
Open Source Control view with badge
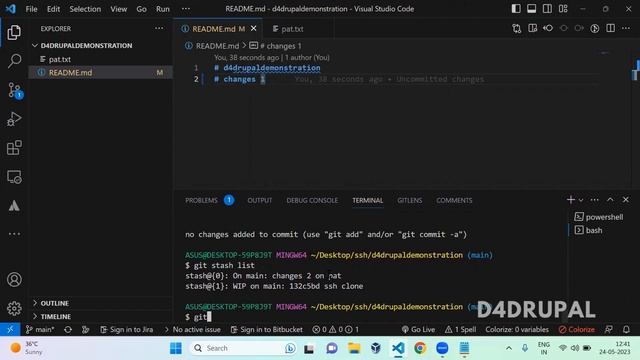click(15, 90)
